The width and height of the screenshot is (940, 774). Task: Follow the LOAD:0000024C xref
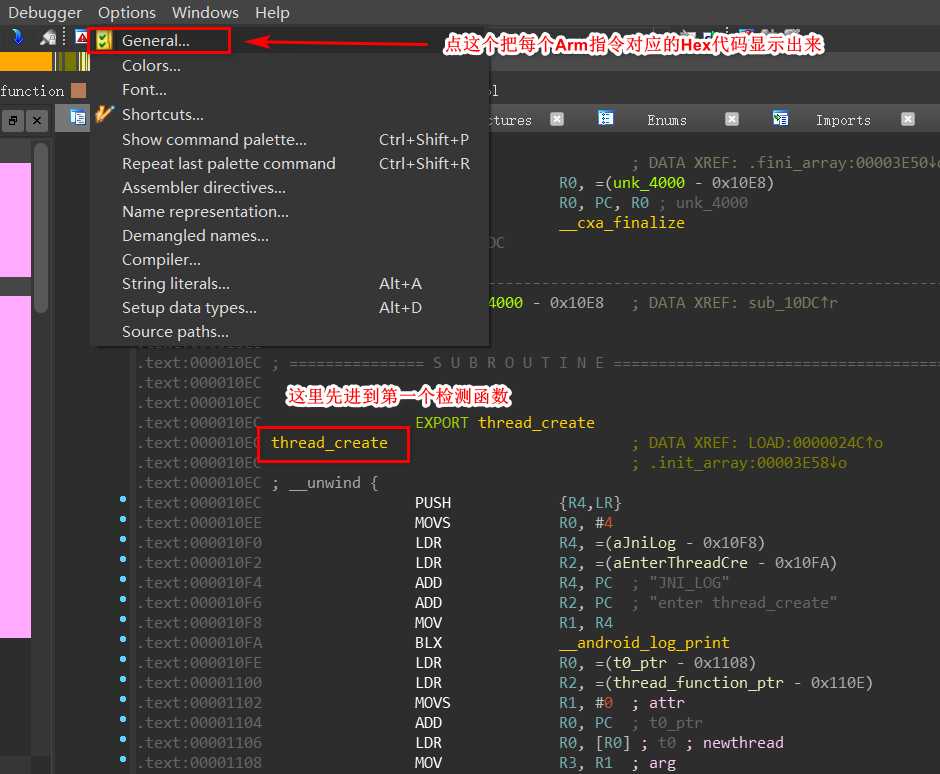click(x=815, y=443)
